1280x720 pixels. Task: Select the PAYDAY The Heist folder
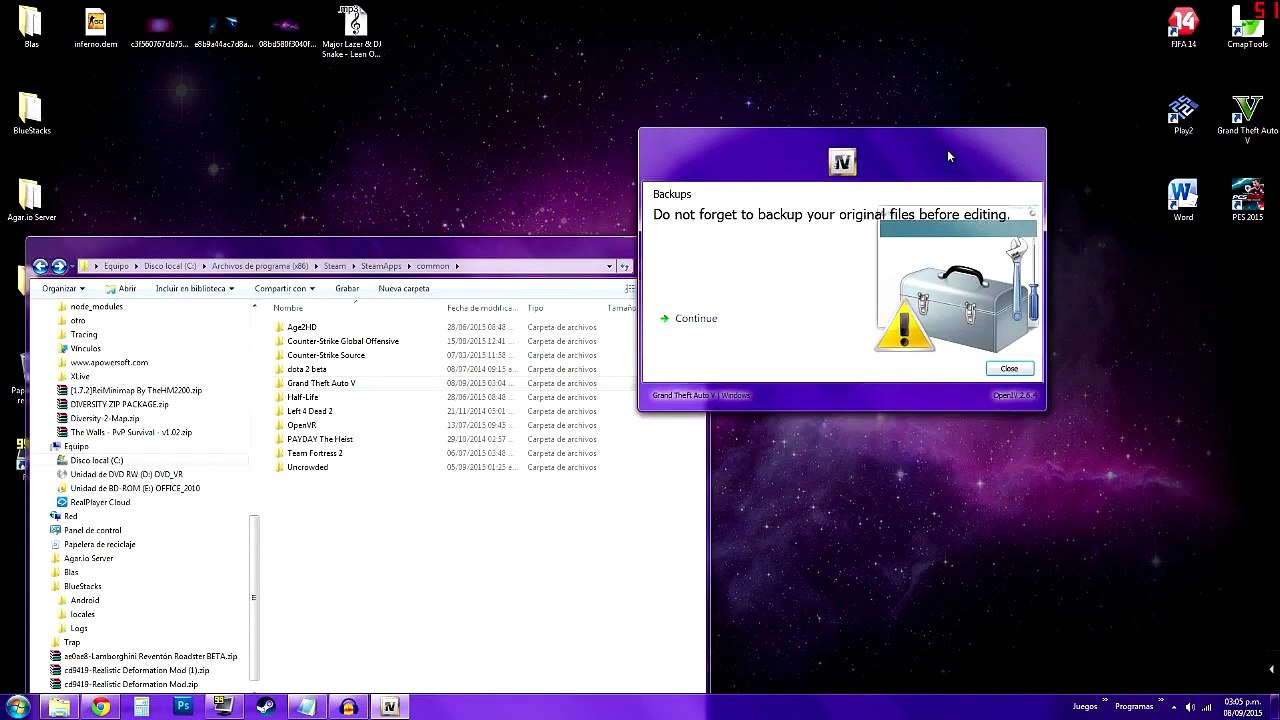320,439
